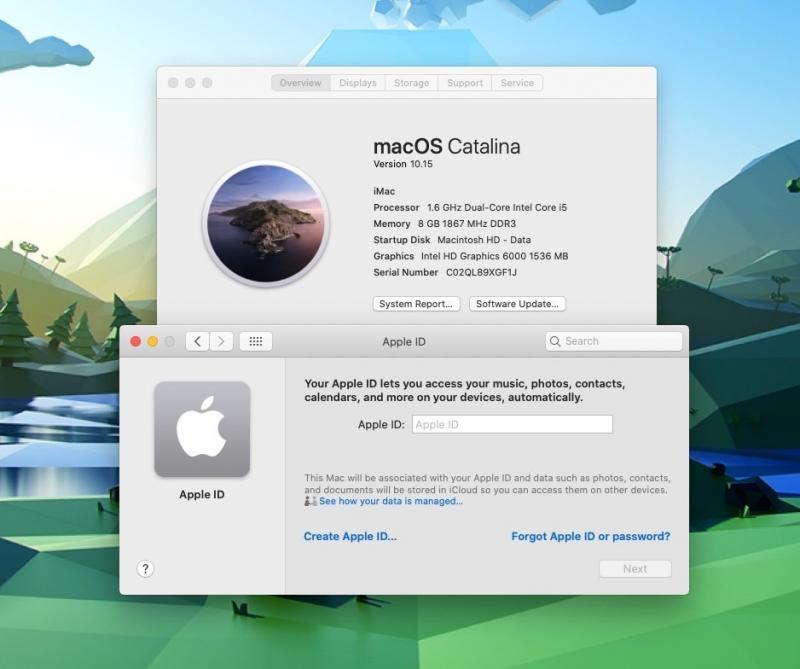
Task: Click the Apple ID window title
Action: (404, 342)
